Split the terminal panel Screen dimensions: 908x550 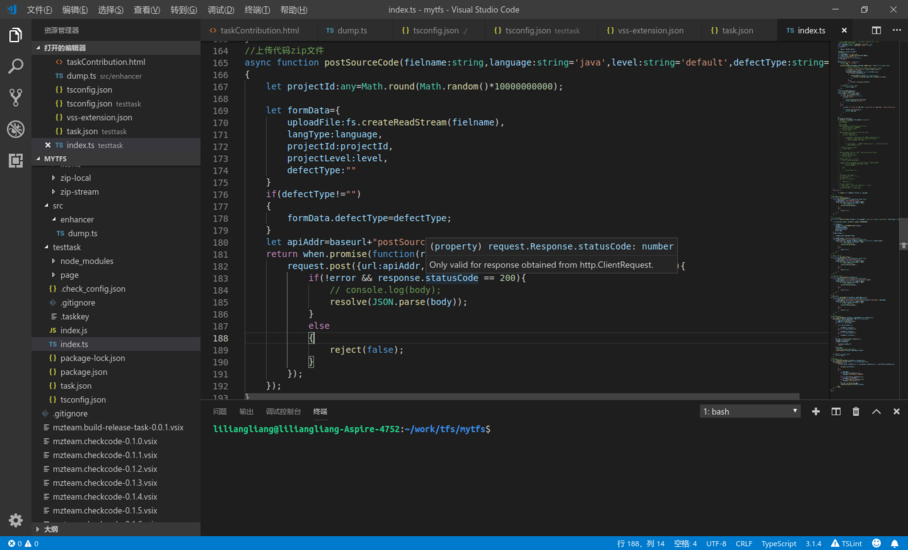coord(836,411)
